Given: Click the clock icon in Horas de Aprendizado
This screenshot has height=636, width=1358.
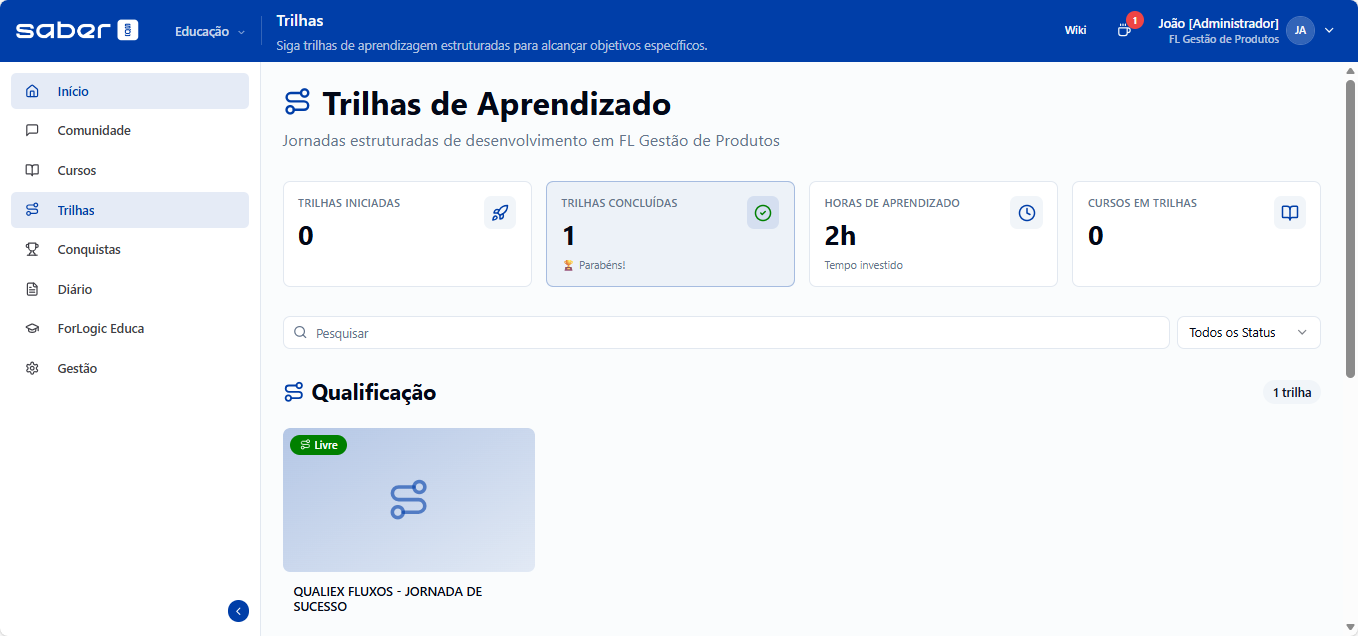Looking at the screenshot, I should click(x=1026, y=212).
